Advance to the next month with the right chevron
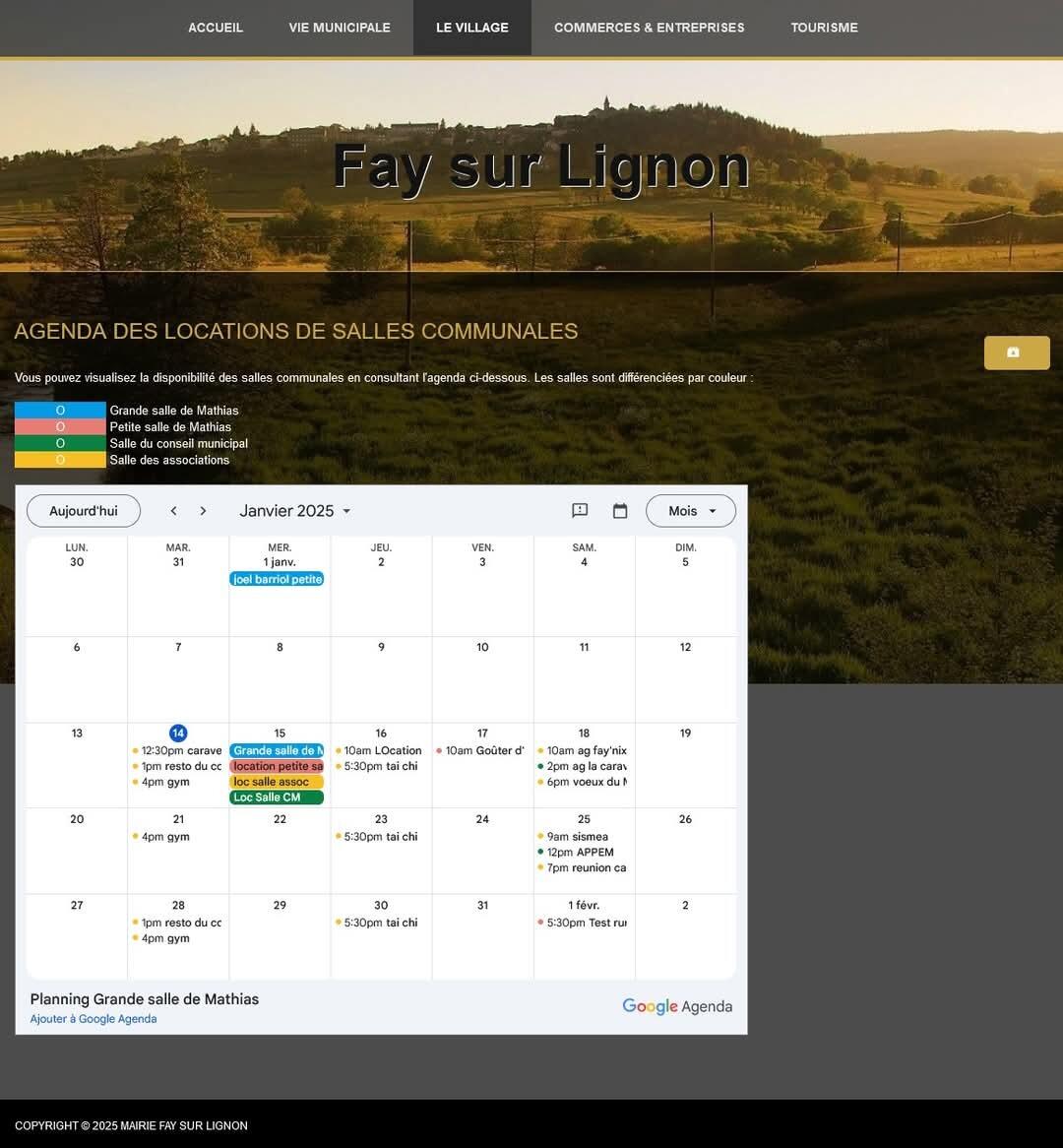The width and height of the screenshot is (1063, 1148). coord(203,511)
